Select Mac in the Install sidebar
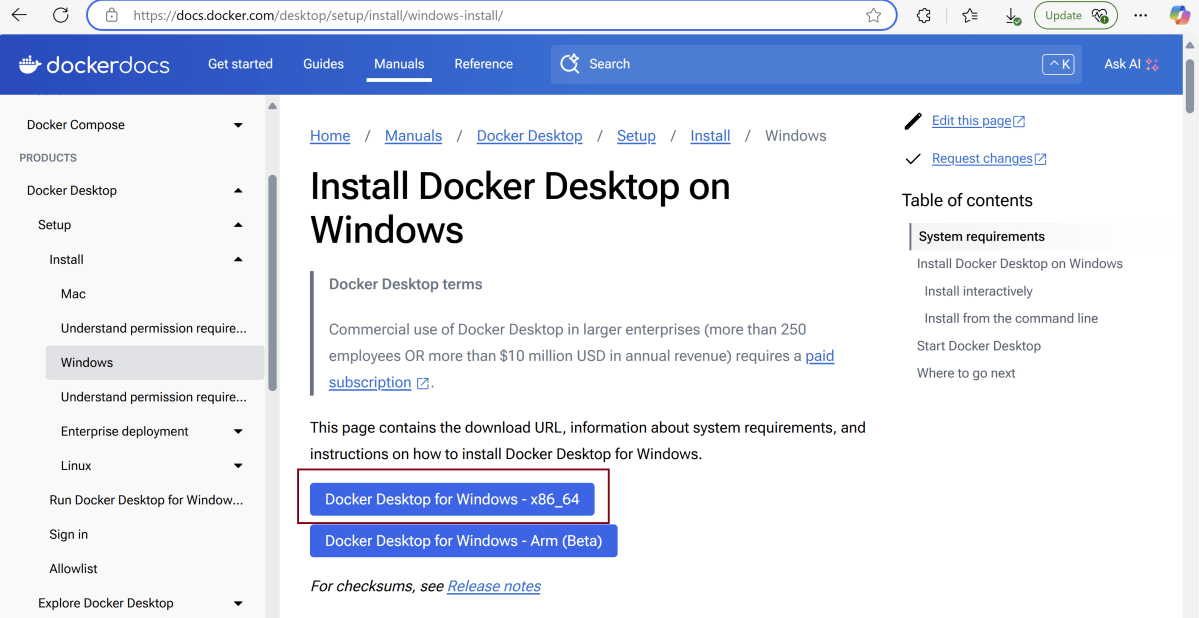This screenshot has width=1199, height=618. point(73,294)
